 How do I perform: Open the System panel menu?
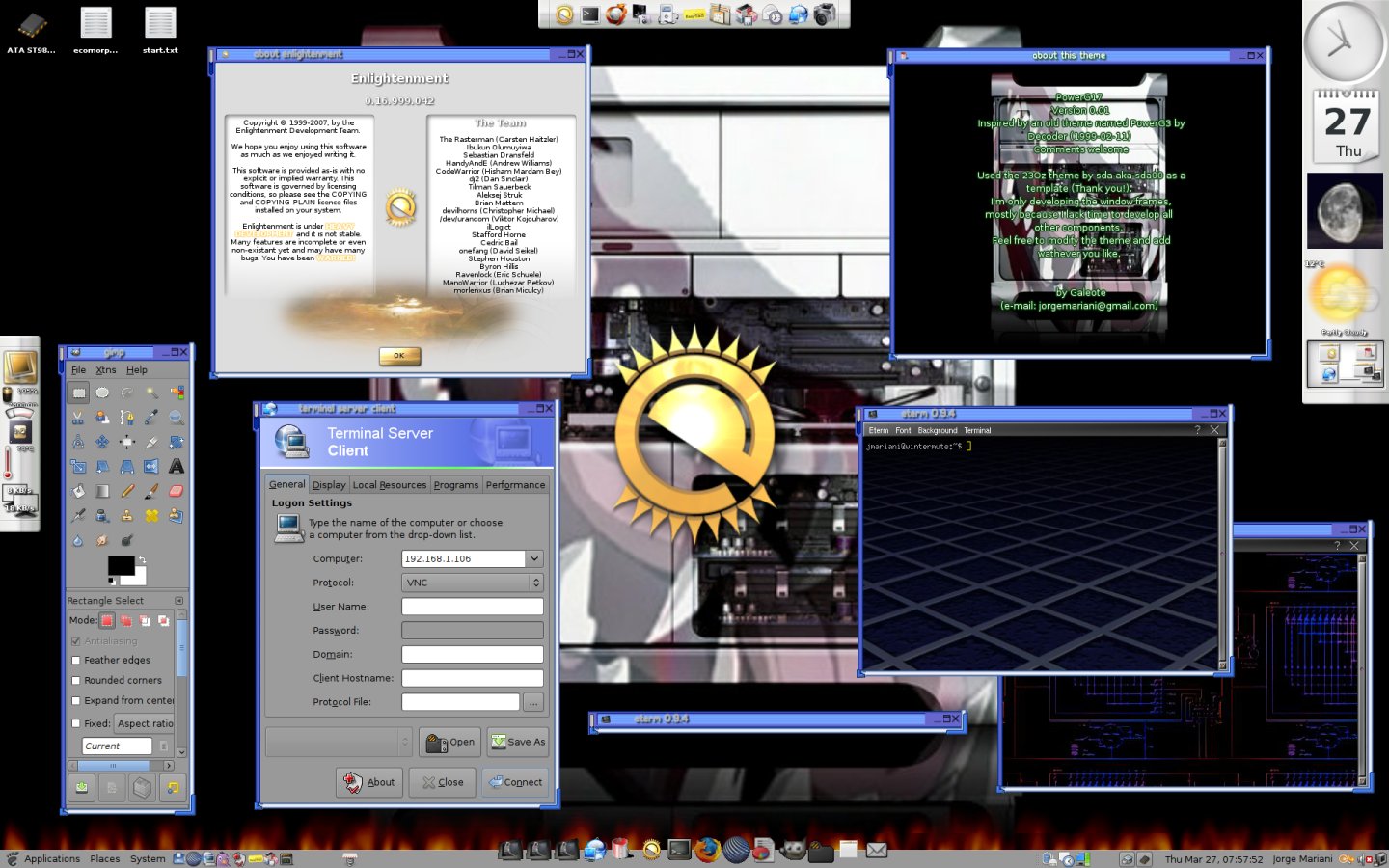(x=148, y=858)
